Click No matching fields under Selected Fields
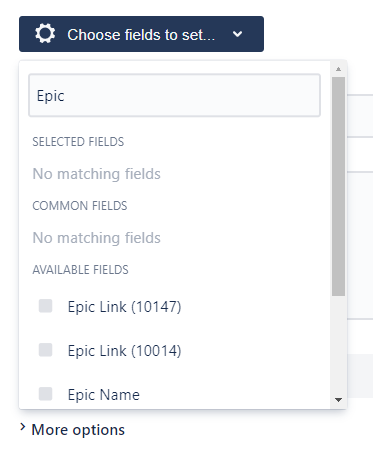 96,174
